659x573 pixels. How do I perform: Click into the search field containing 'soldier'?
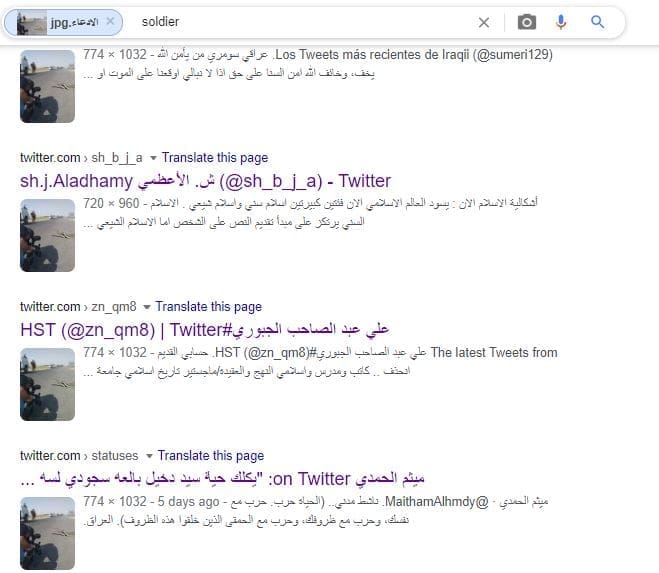(x=300, y=22)
